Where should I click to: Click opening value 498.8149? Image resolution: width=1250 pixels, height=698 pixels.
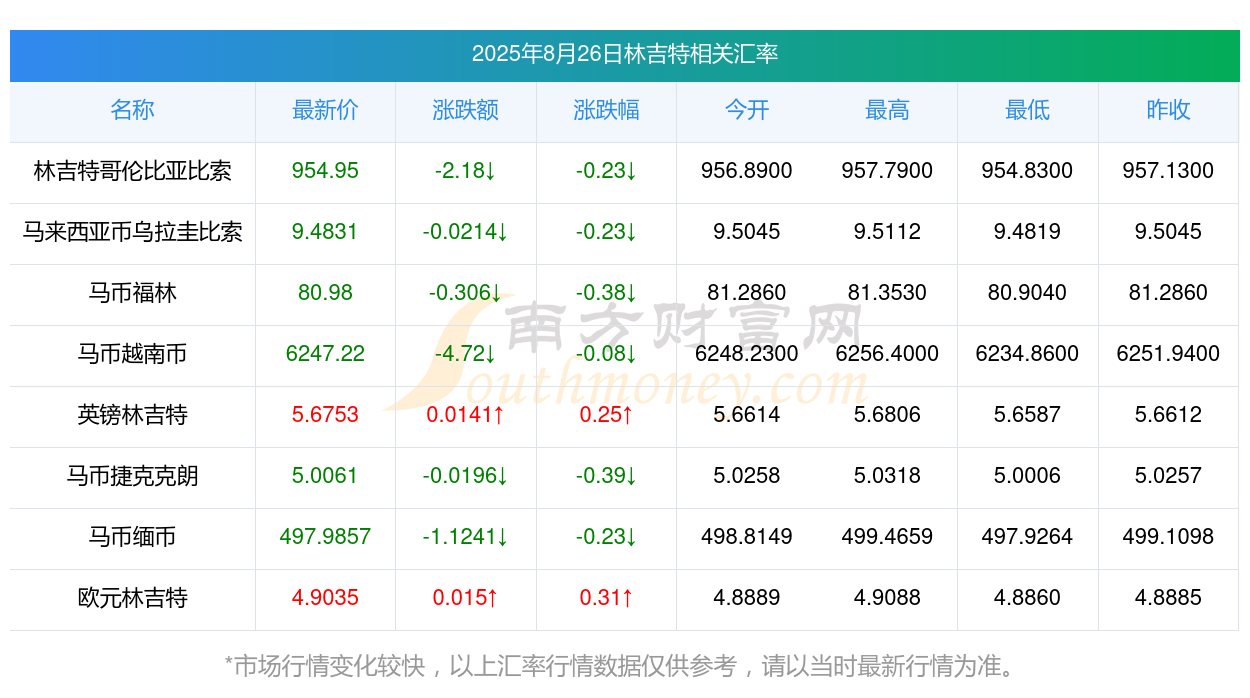[747, 537]
